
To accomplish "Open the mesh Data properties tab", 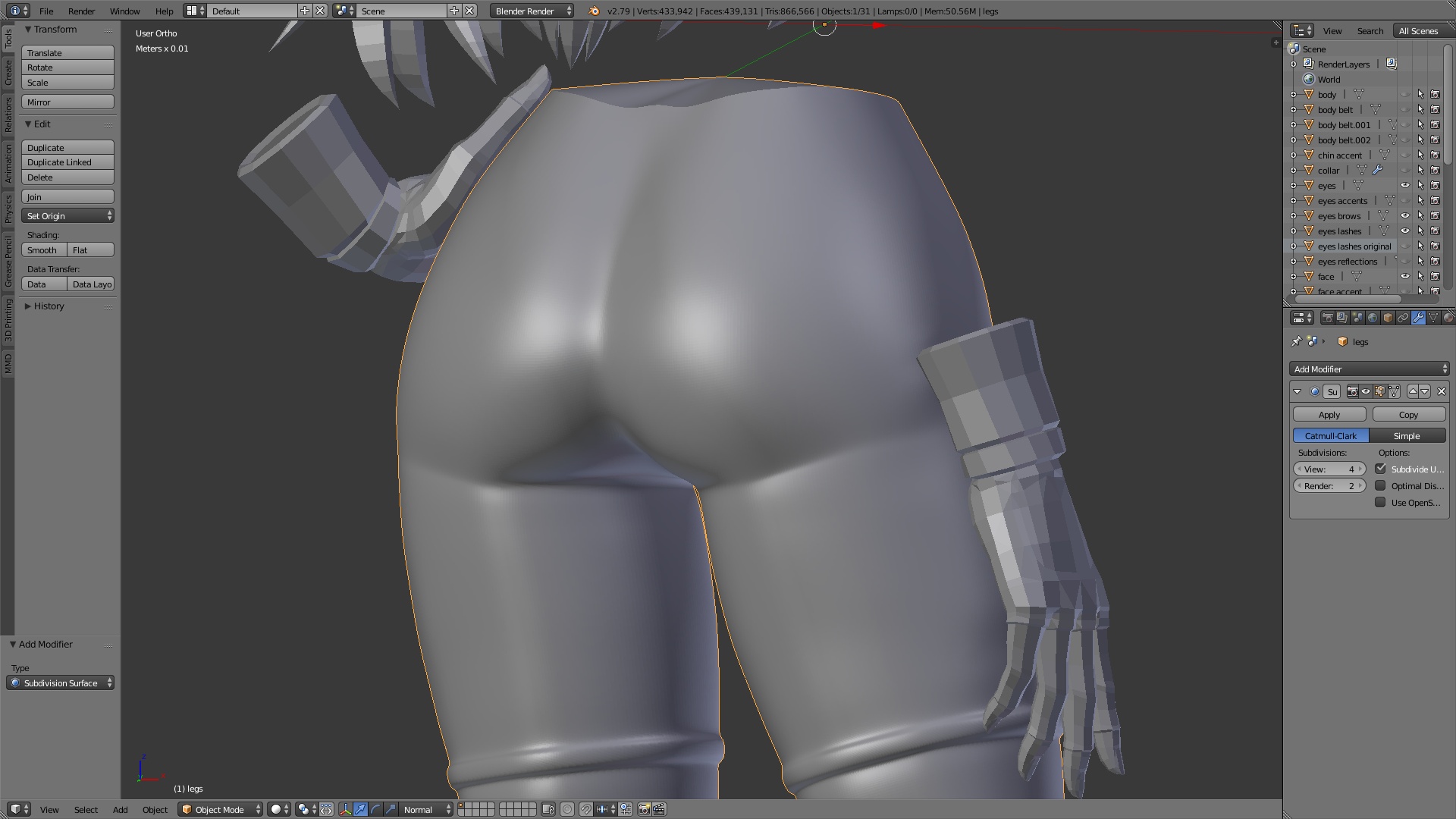I will tap(1433, 318).
